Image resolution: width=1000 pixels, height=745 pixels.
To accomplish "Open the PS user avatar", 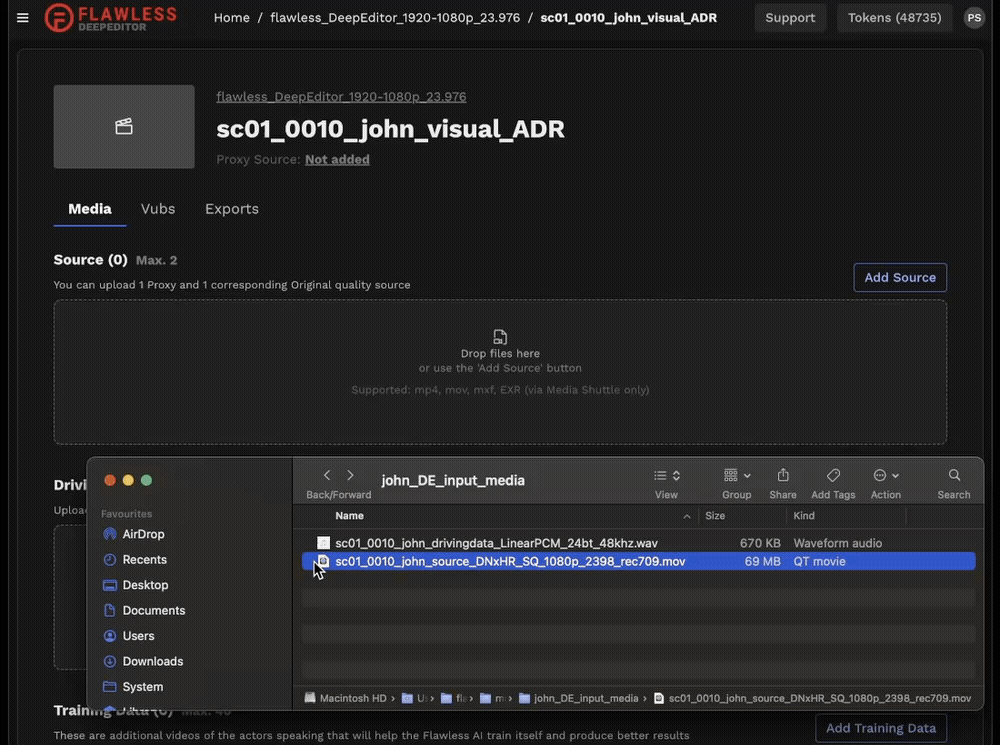I will click(x=974, y=18).
